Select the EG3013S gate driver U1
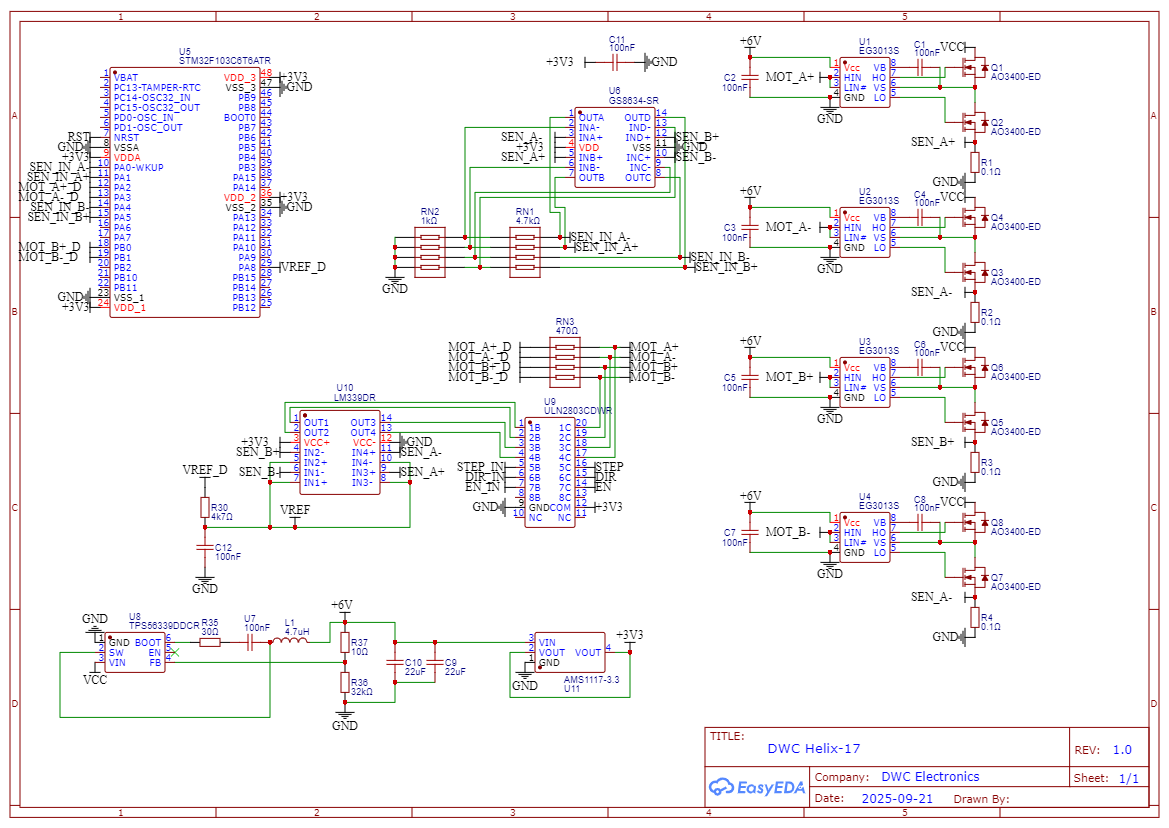This screenshot has width=1169, height=828. click(x=864, y=83)
